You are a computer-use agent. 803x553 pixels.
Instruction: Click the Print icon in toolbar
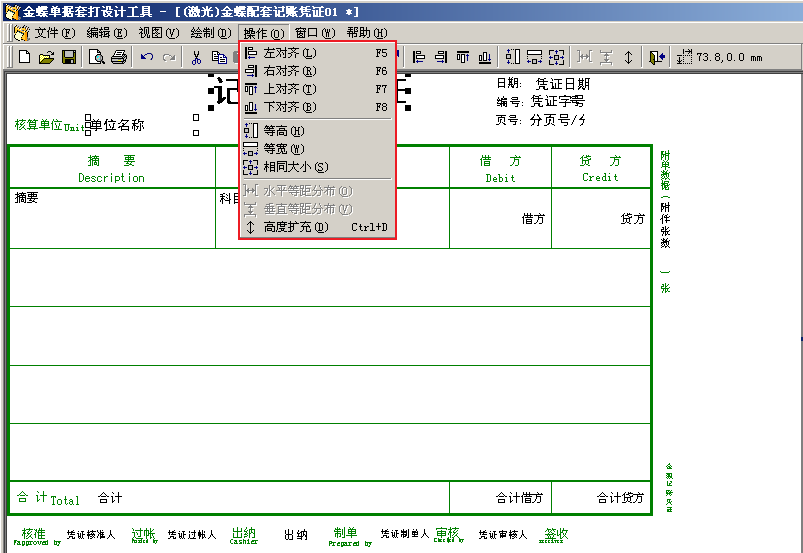(119, 57)
